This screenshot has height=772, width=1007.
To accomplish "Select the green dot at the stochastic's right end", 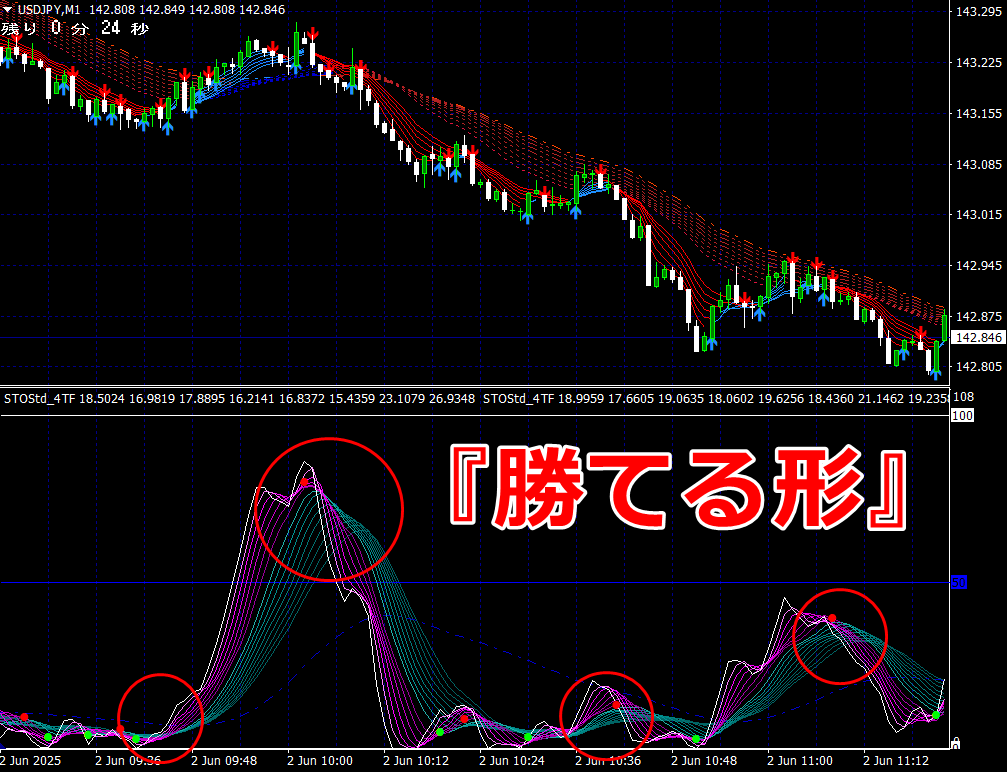I will click(x=936, y=715).
